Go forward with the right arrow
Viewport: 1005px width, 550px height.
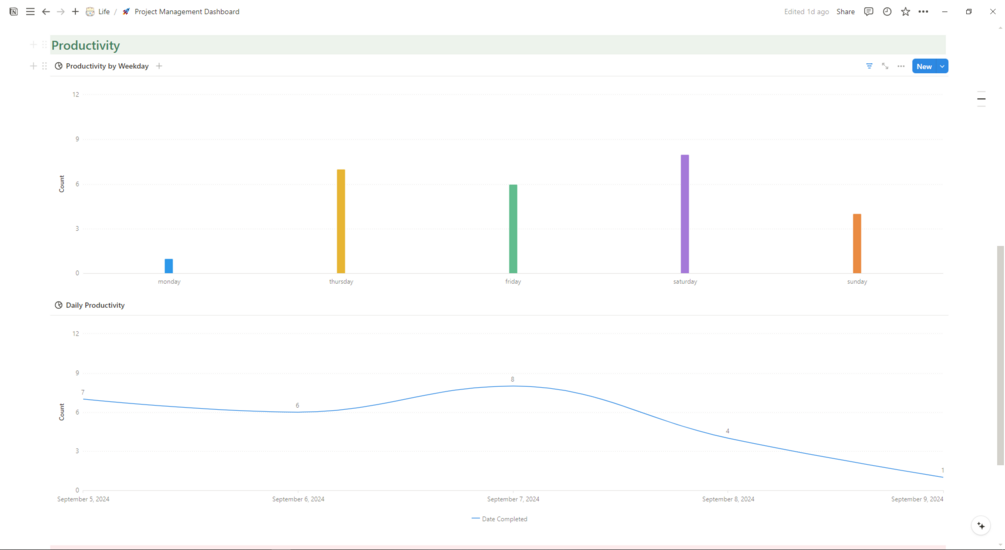tap(61, 12)
